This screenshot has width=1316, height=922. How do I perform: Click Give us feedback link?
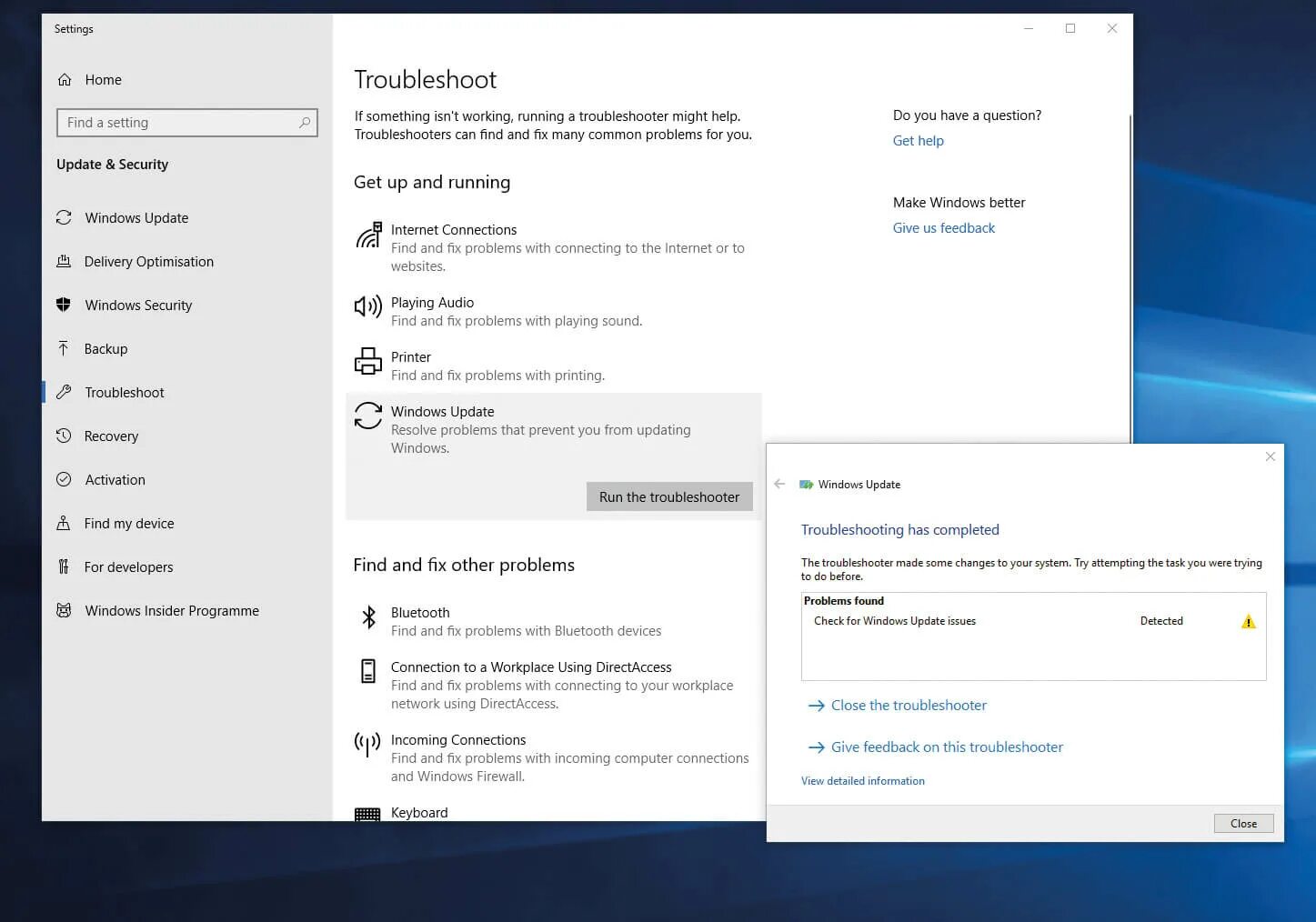(x=943, y=228)
